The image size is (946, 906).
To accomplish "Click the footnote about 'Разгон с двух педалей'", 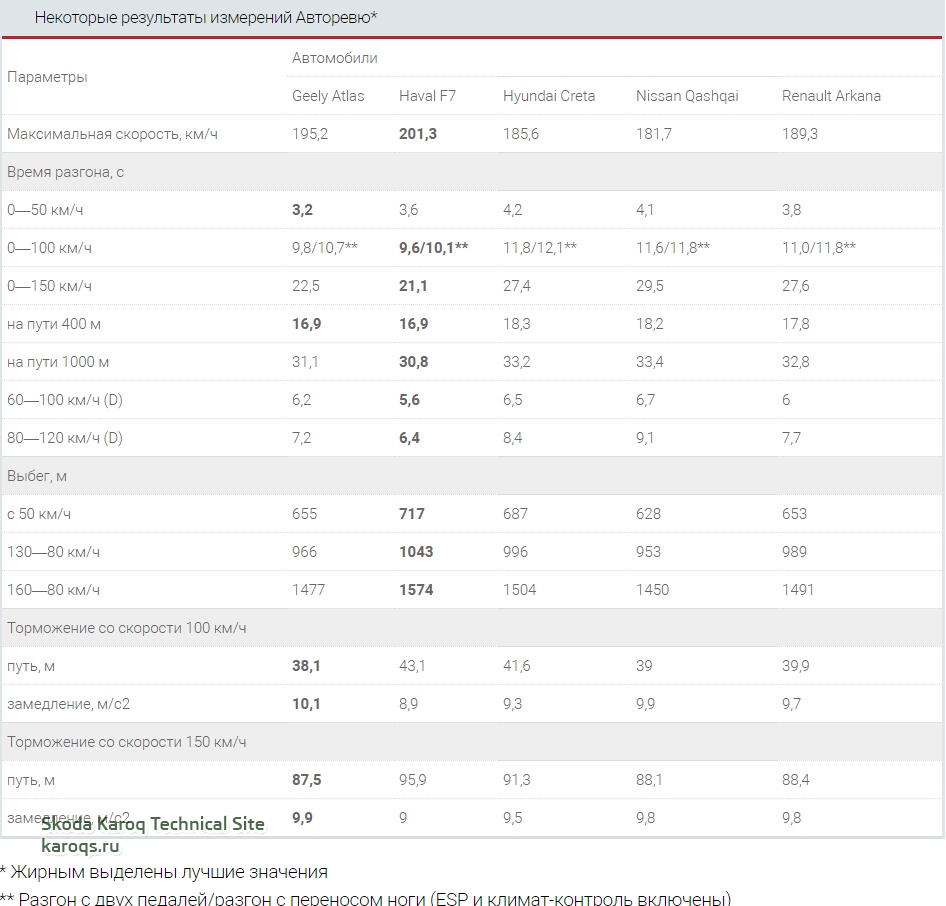I will [366, 898].
